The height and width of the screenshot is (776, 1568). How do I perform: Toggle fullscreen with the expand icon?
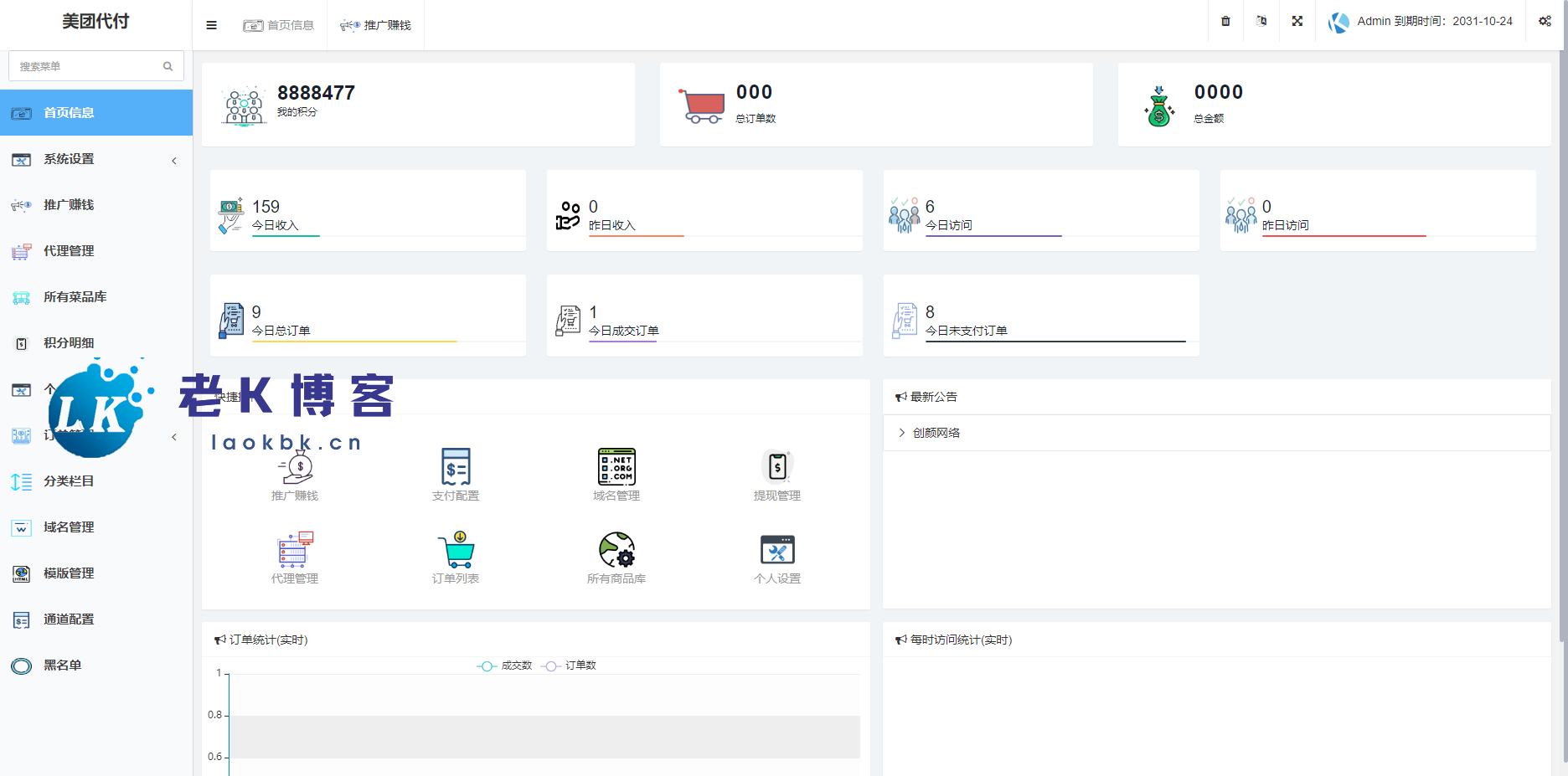pos(1297,22)
